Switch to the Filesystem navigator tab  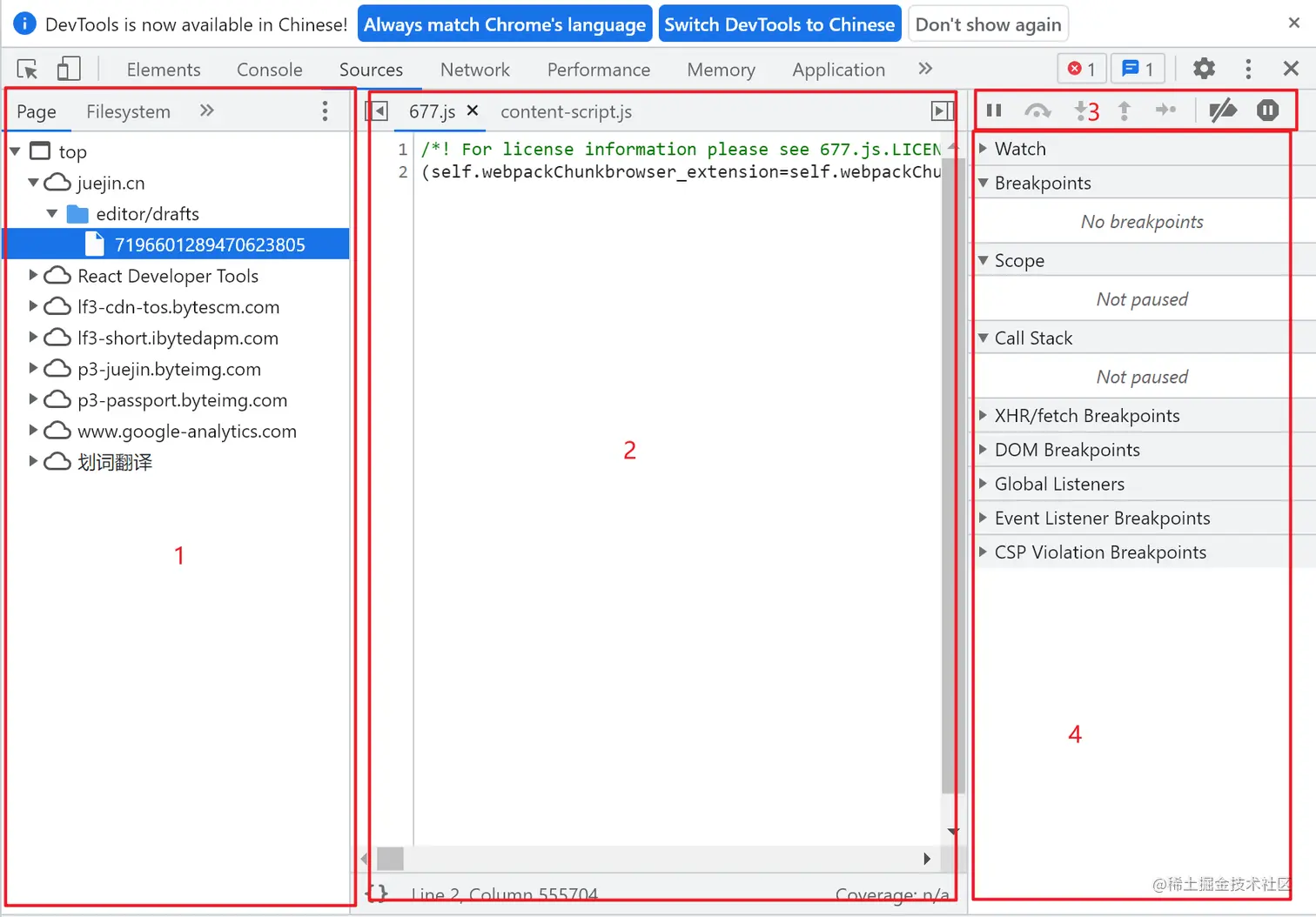(128, 111)
